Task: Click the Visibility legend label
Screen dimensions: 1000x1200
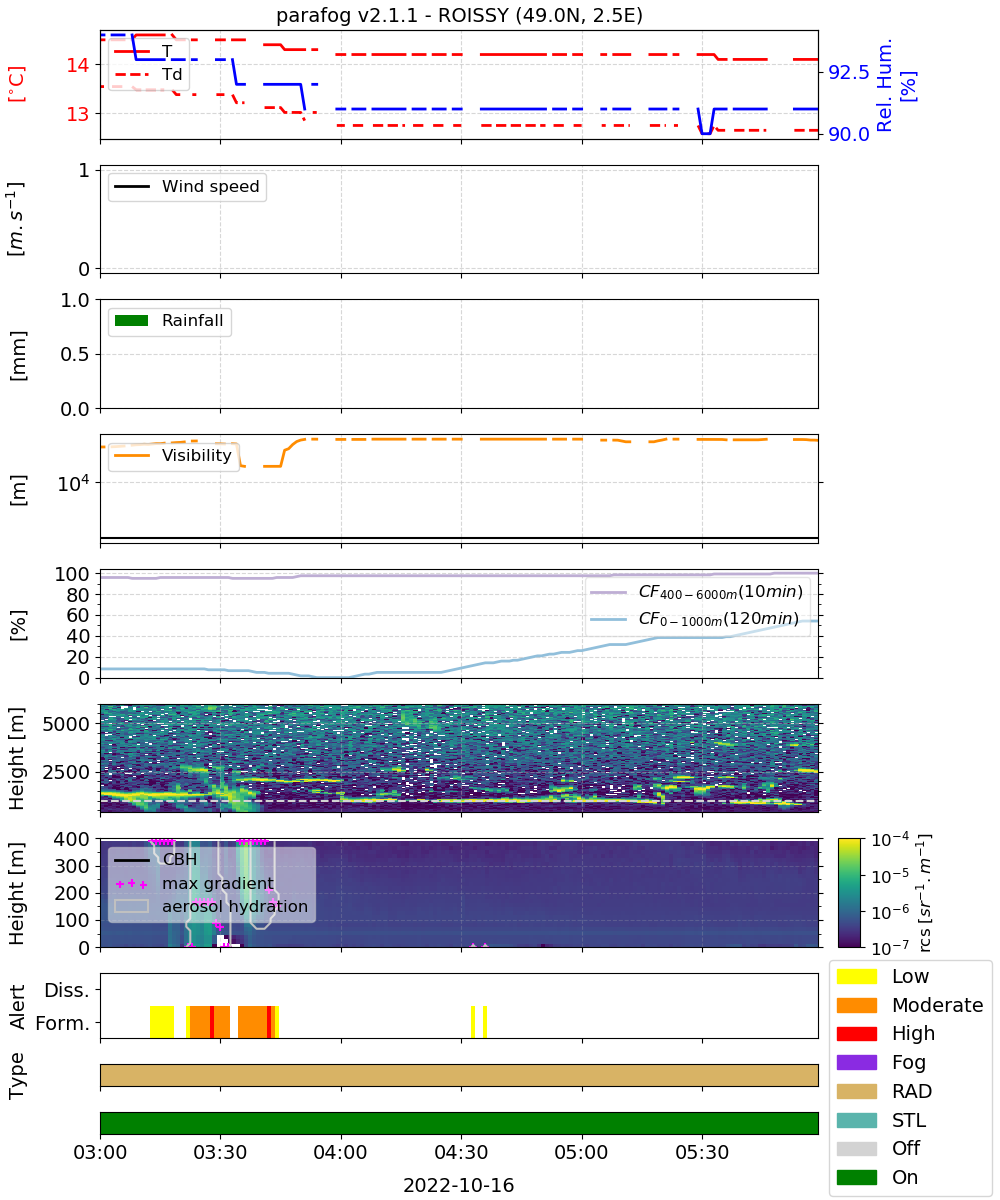Action: 197,456
